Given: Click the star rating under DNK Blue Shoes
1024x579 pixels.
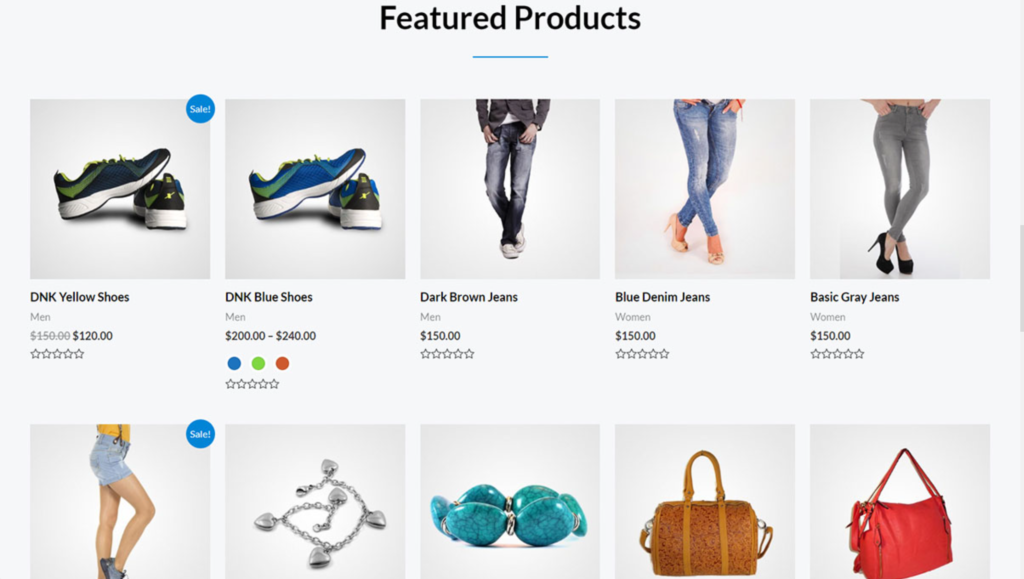Looking at the screenshot, I should 252,384.
